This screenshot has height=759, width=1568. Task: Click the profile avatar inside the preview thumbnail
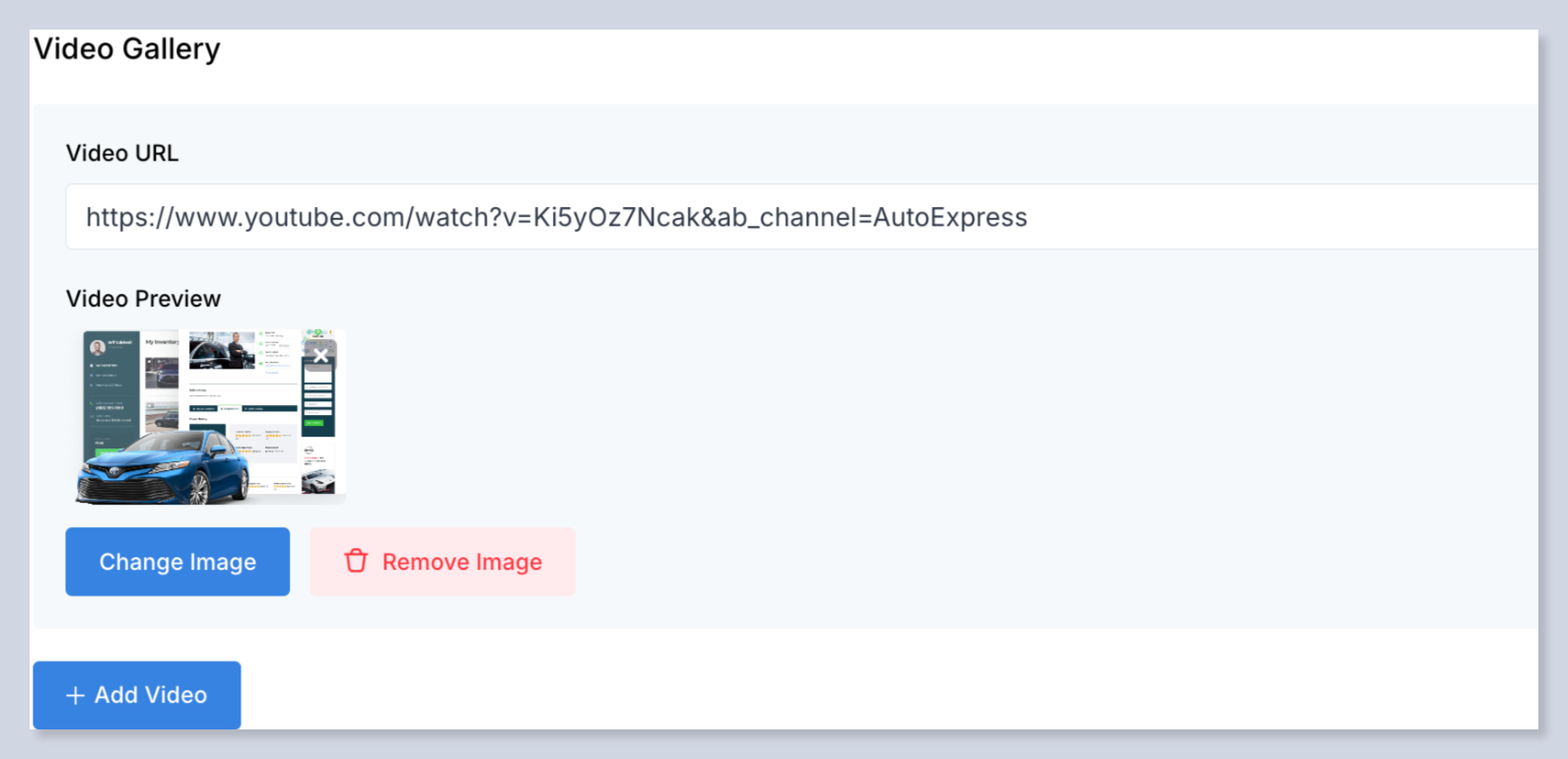tap(98, 347)
